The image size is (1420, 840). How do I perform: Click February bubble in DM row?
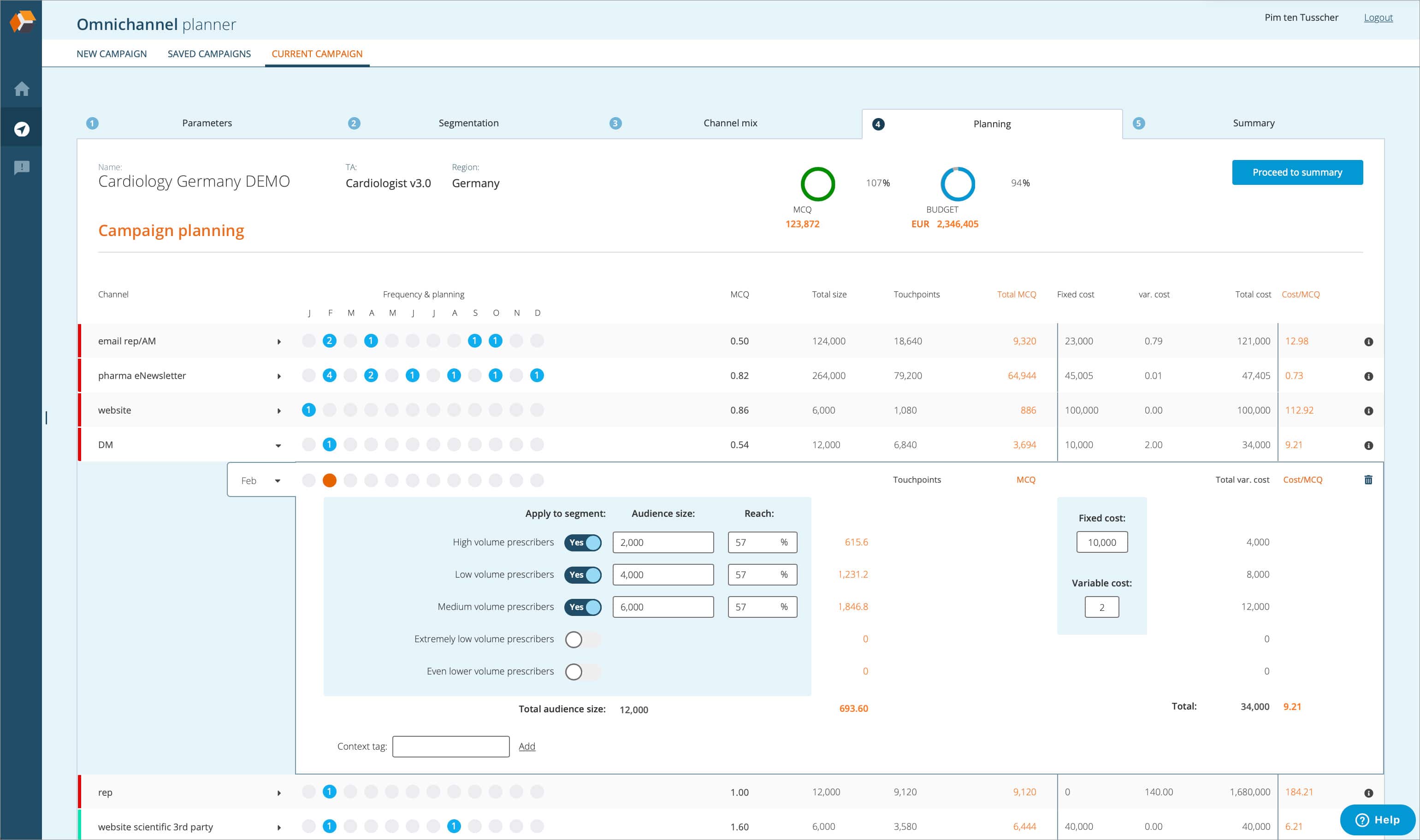point(329,444)
